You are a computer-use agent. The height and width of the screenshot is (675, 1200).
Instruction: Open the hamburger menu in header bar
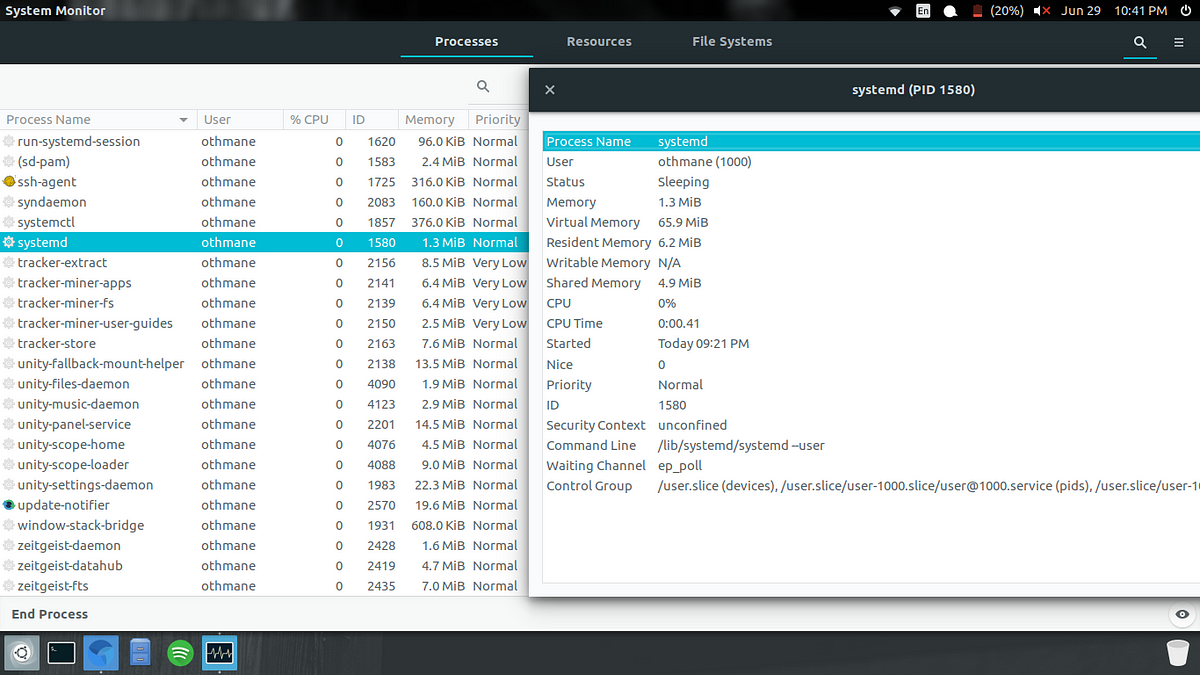[x=1179, y=42]
